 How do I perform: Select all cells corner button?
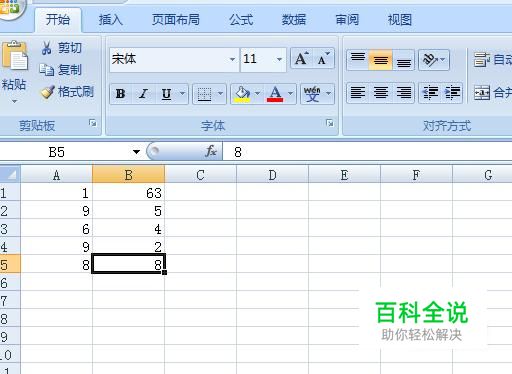tap(10, 174)
